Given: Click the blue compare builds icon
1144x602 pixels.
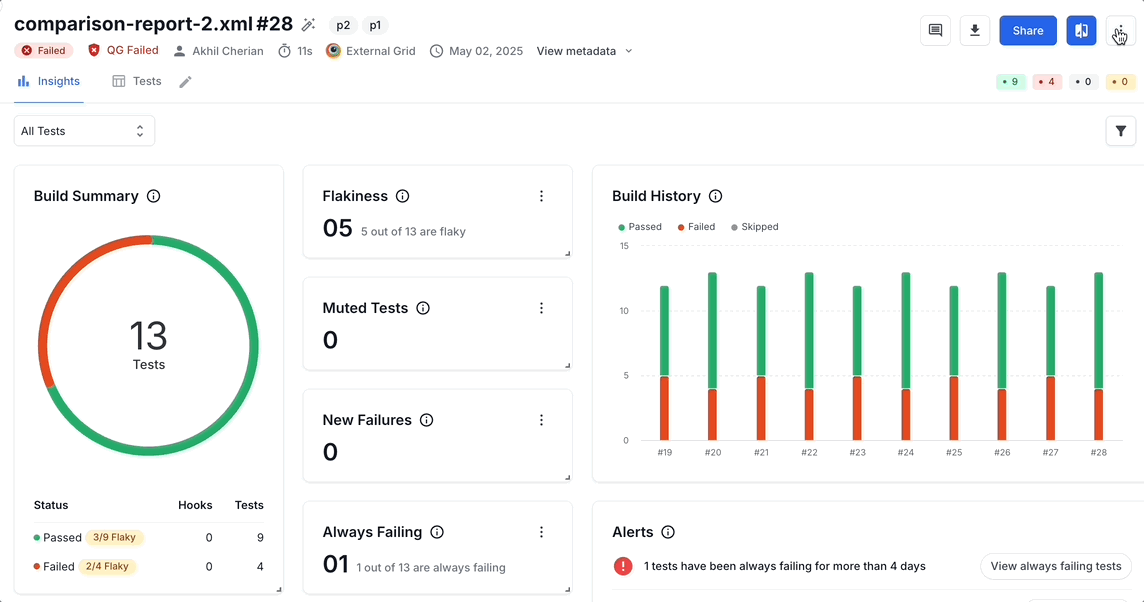Looking at the screenshot, I should [x=1081, y=31].
